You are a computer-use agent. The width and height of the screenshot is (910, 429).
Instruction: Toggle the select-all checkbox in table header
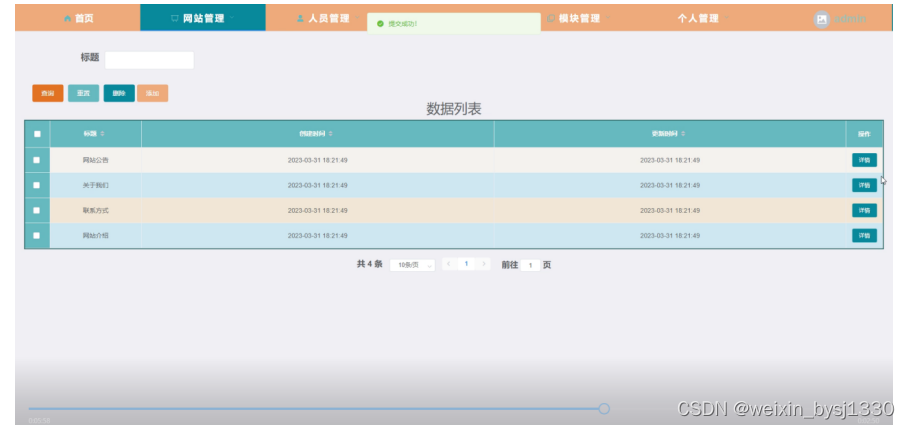pos(37,134)
